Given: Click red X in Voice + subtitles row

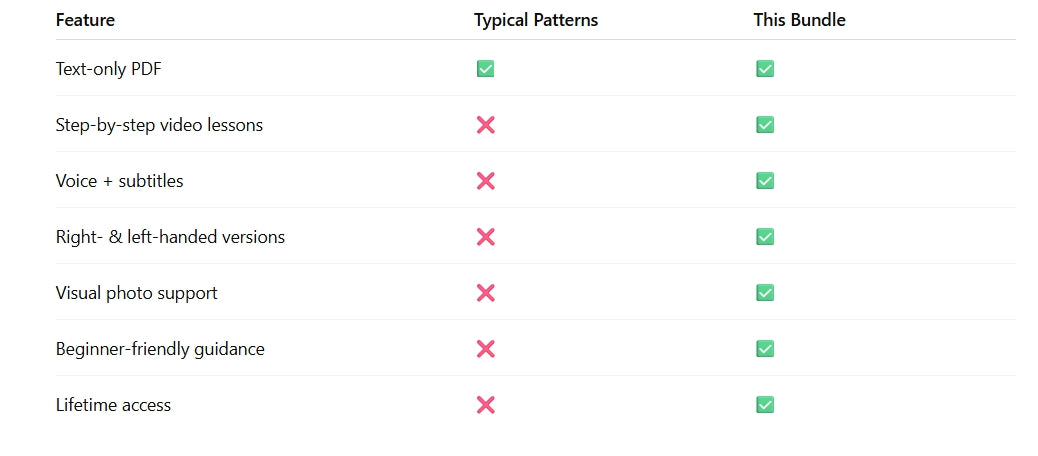Looking at the screenshot, I should tap(485, 181).
